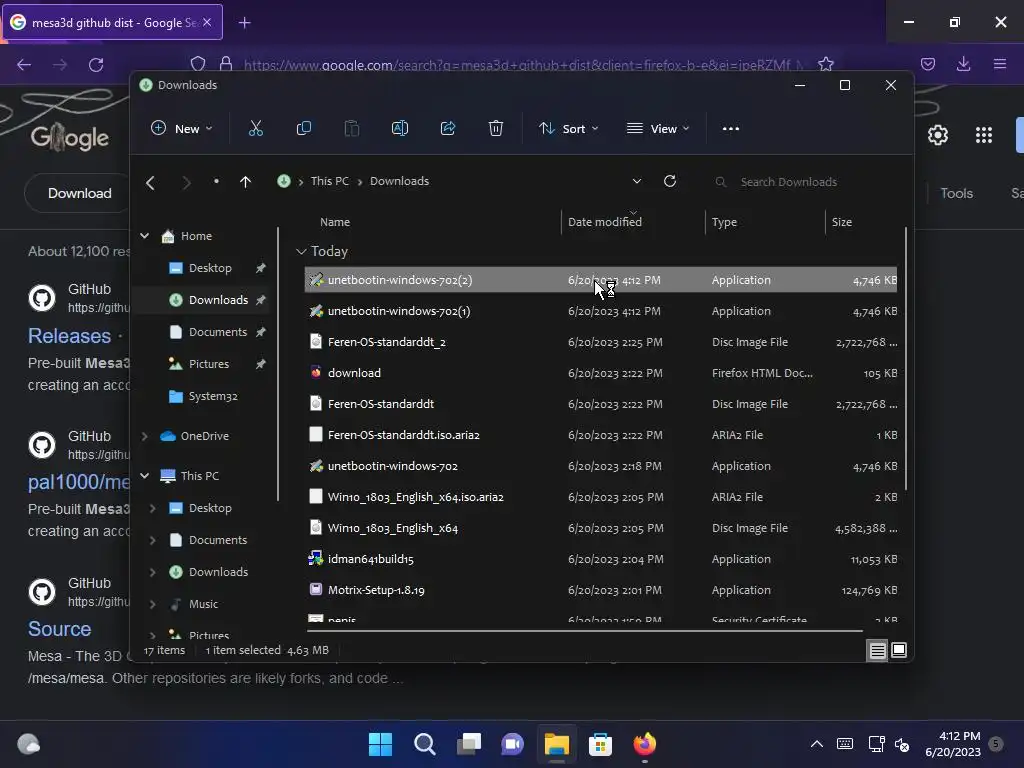Click the Cut scissors icon in Explorer toolbar
Image resolution: width=1024 pixels, height=768 pixels.
pos(255,129)
